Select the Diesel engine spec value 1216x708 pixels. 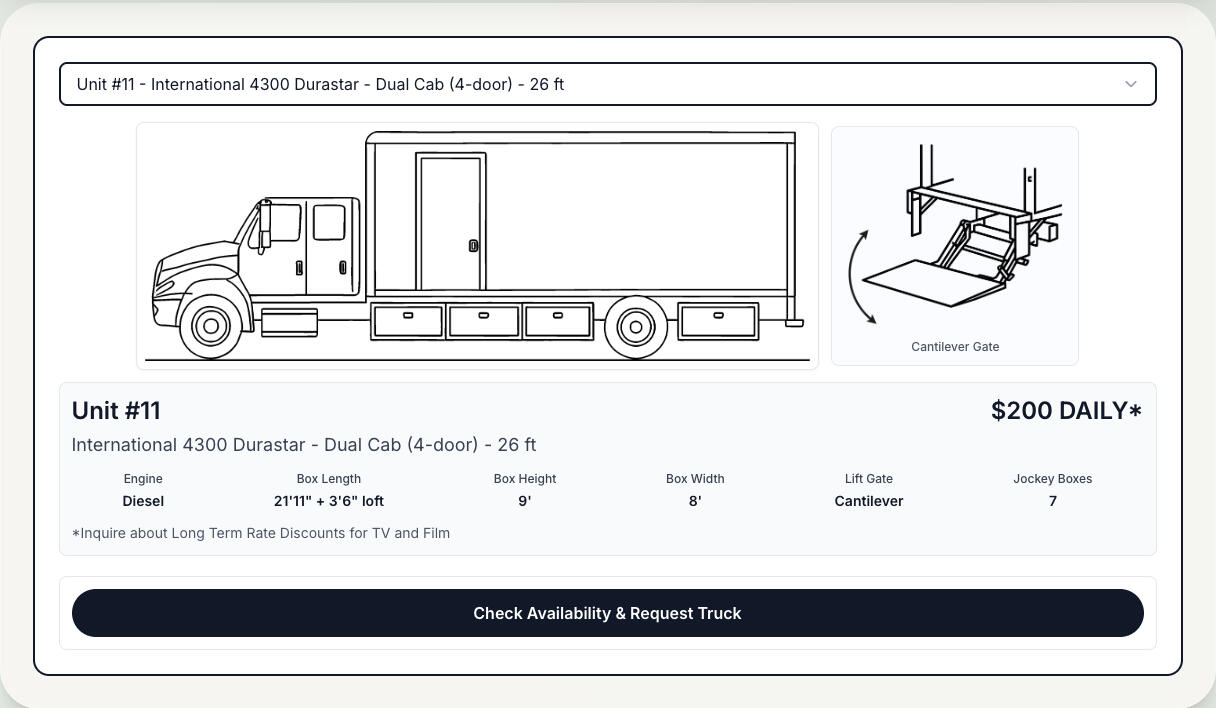pos(143,501)
